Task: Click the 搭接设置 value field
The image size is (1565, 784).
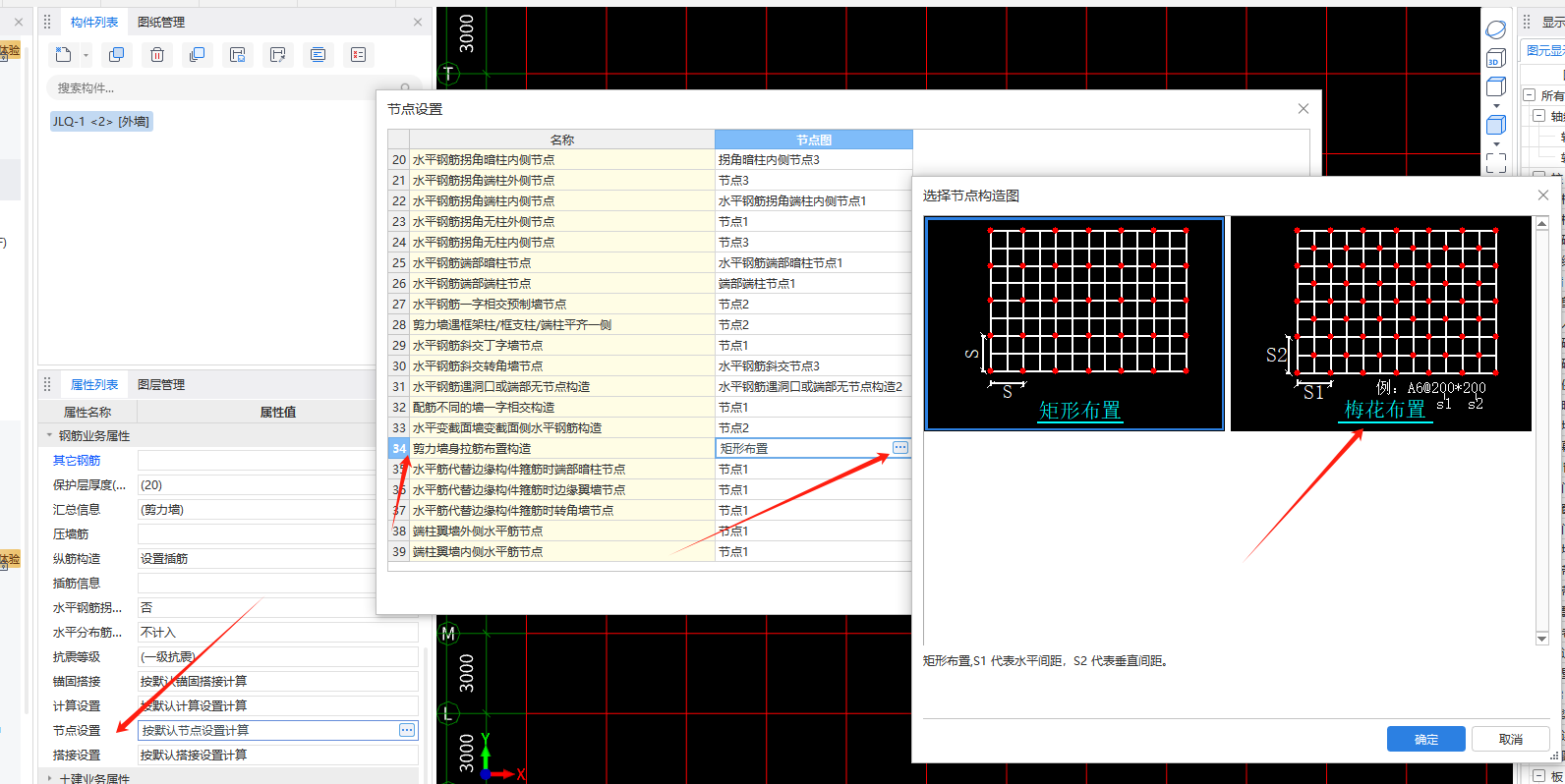Action: point(278,755)
